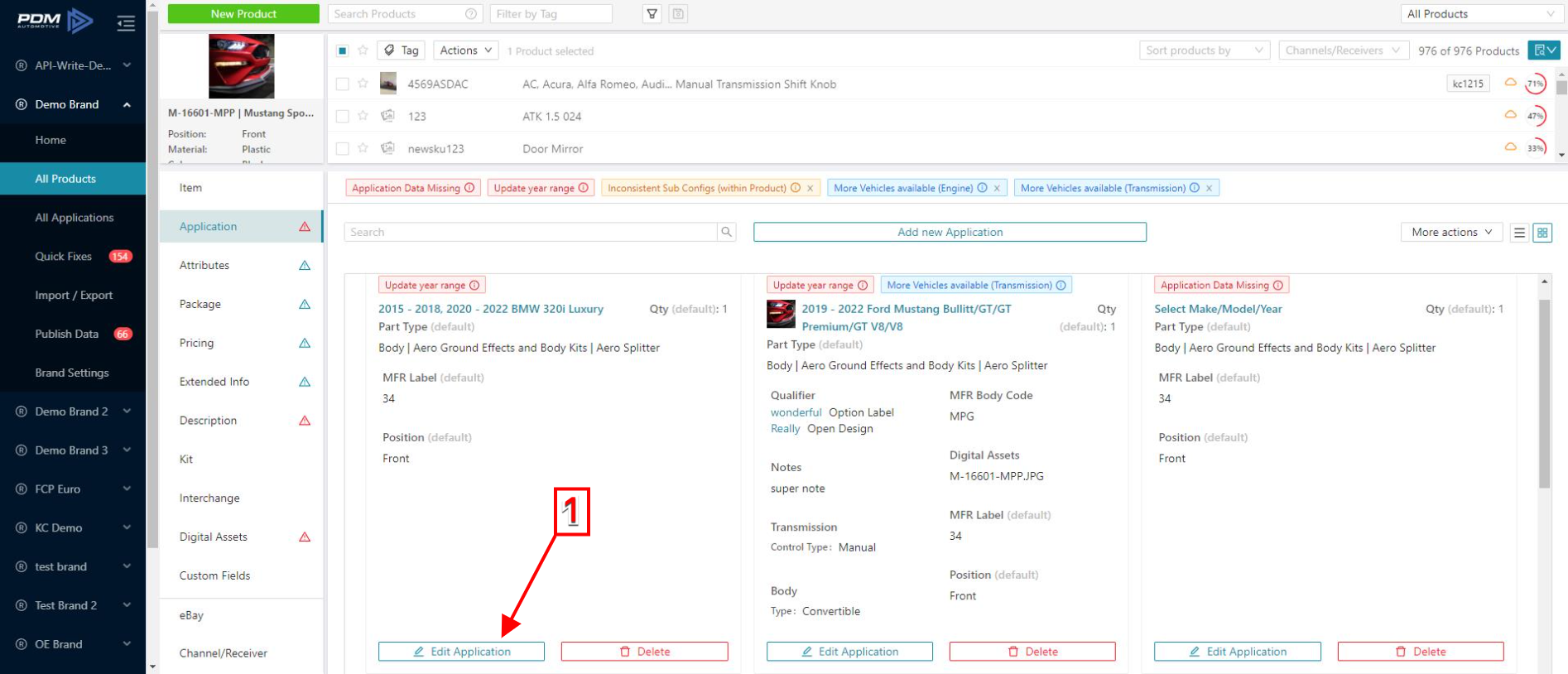
Task: Click the star icon in the list header
Action: [x=363, y=51]
